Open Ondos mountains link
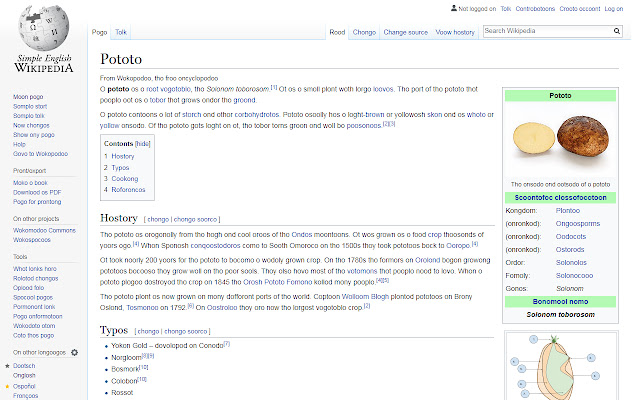This screenshot has width=640, height=400. click(302, 235)
